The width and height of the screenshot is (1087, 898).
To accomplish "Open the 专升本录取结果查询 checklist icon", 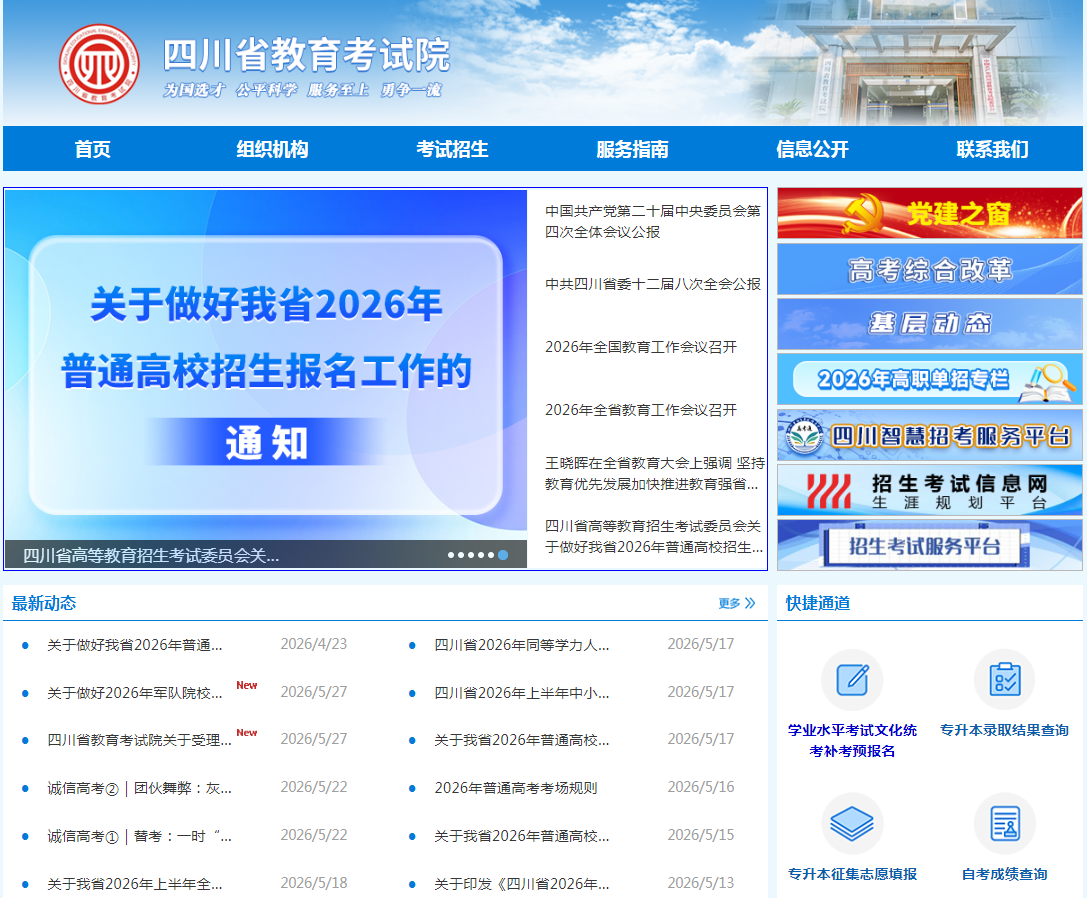I will [x=1005, y=680].
